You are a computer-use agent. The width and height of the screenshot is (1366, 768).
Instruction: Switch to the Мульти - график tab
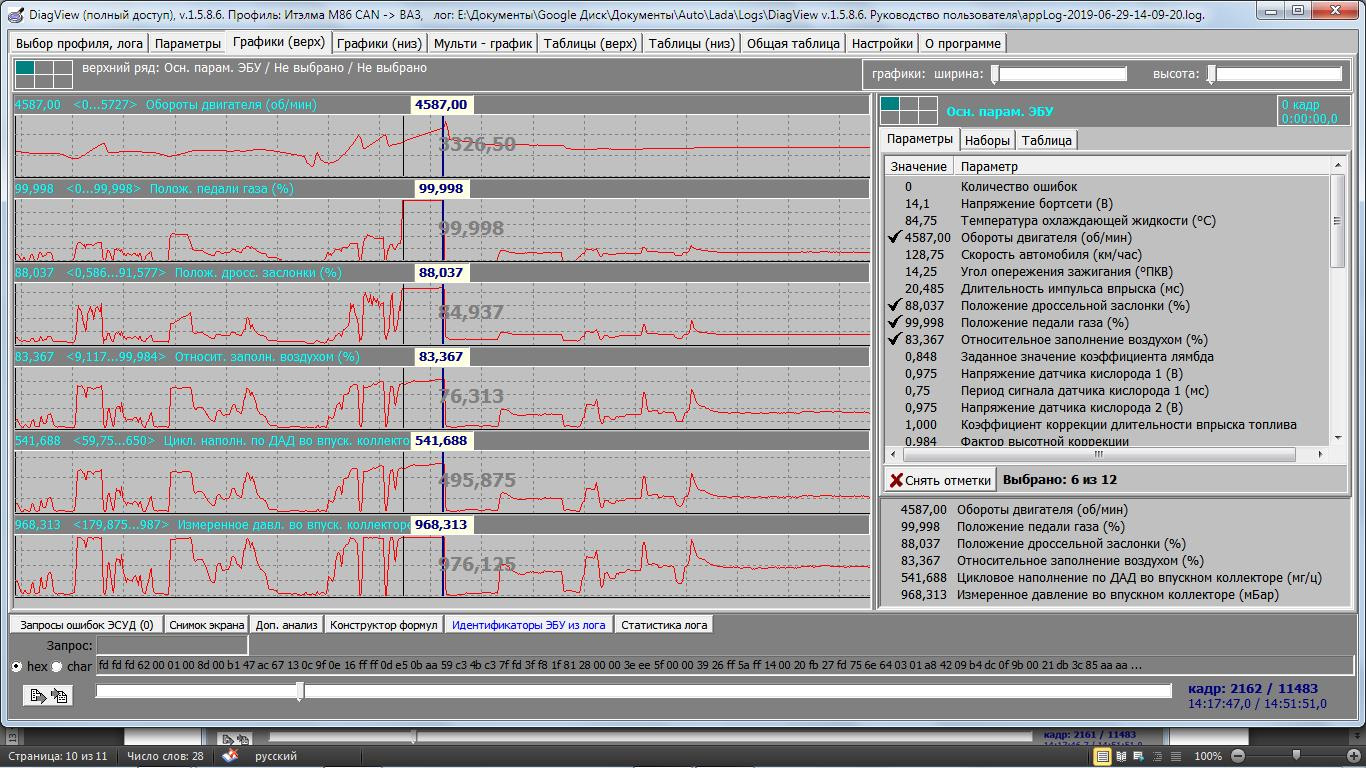point(483,44)
